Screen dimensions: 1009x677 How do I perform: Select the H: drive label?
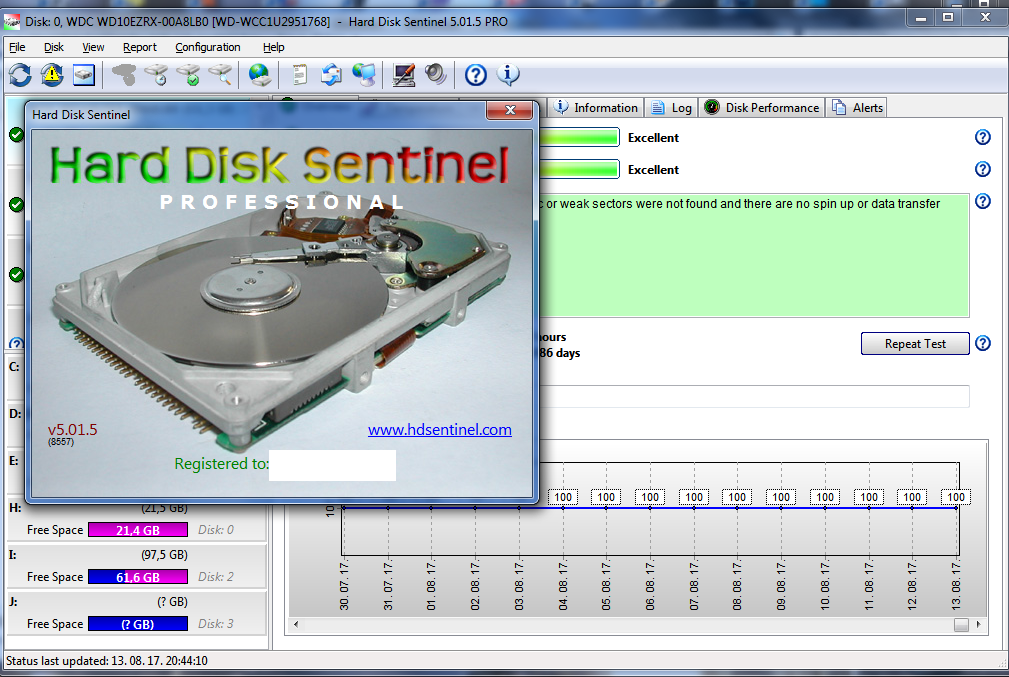pyautogui.click(x=14, y=508)
